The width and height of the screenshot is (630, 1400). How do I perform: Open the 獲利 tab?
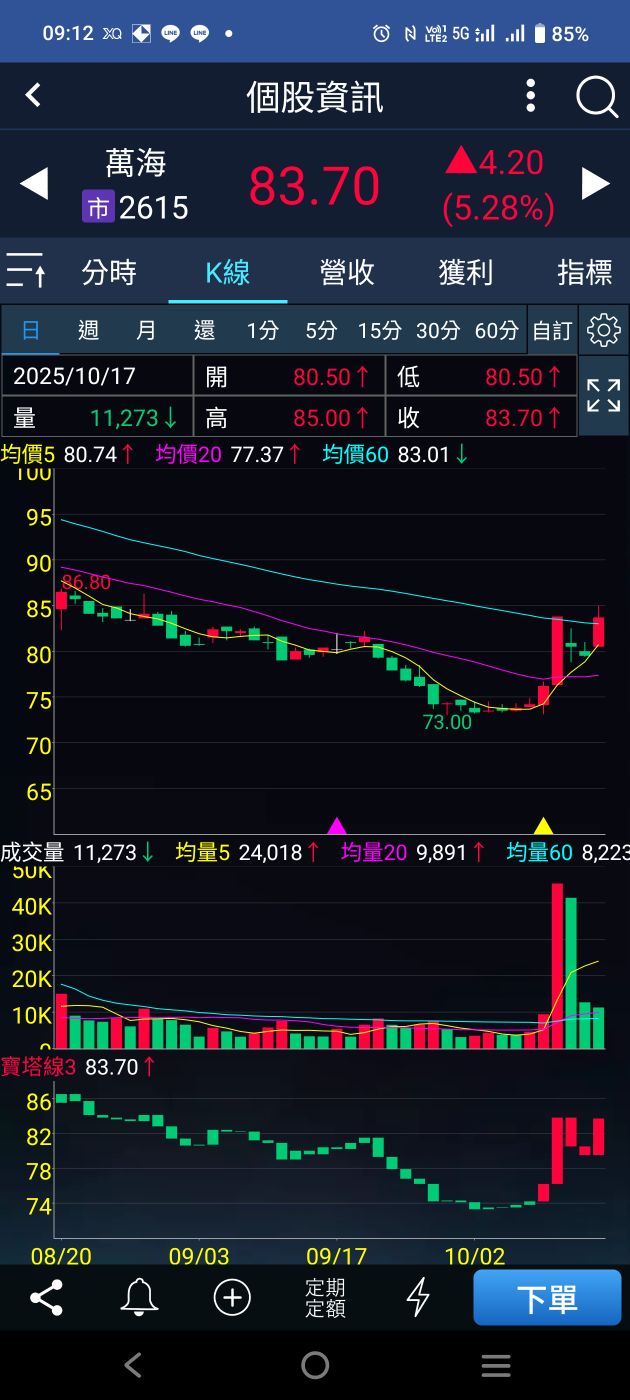466,271
